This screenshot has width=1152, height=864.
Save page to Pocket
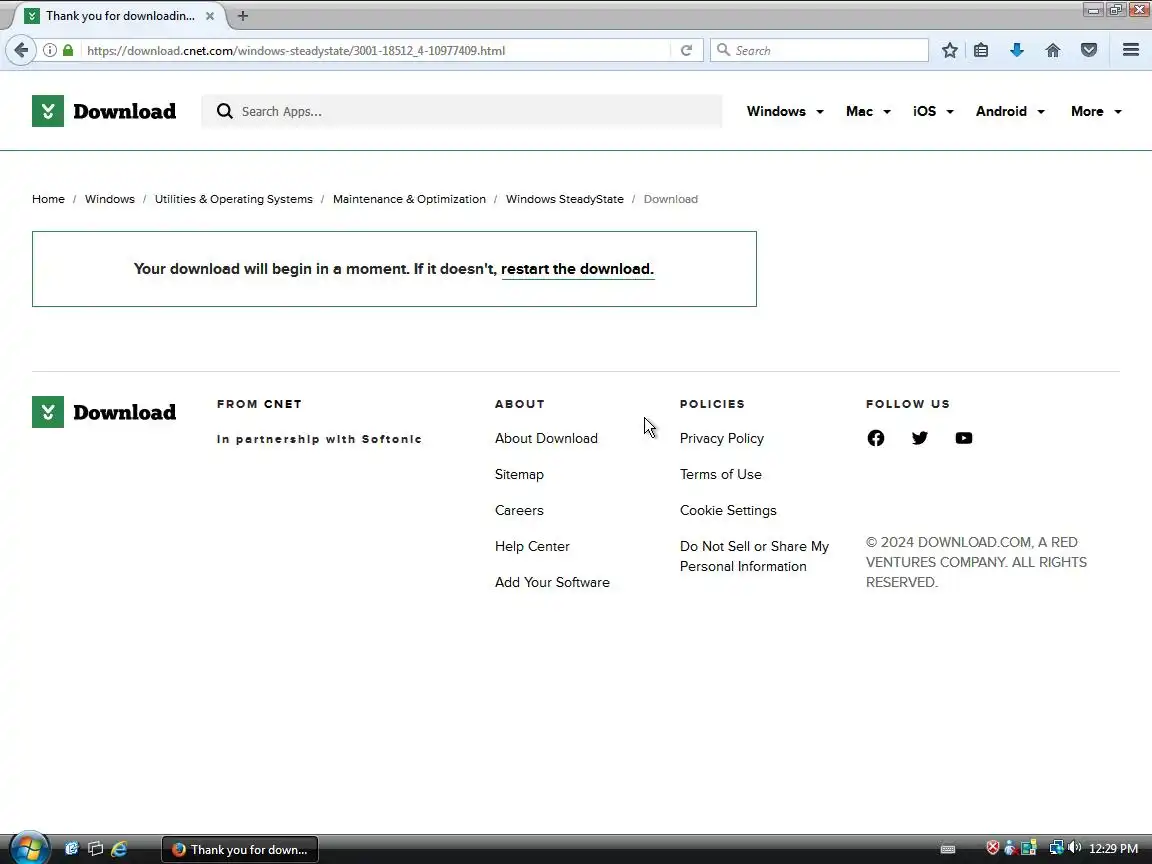(1089, 50)
